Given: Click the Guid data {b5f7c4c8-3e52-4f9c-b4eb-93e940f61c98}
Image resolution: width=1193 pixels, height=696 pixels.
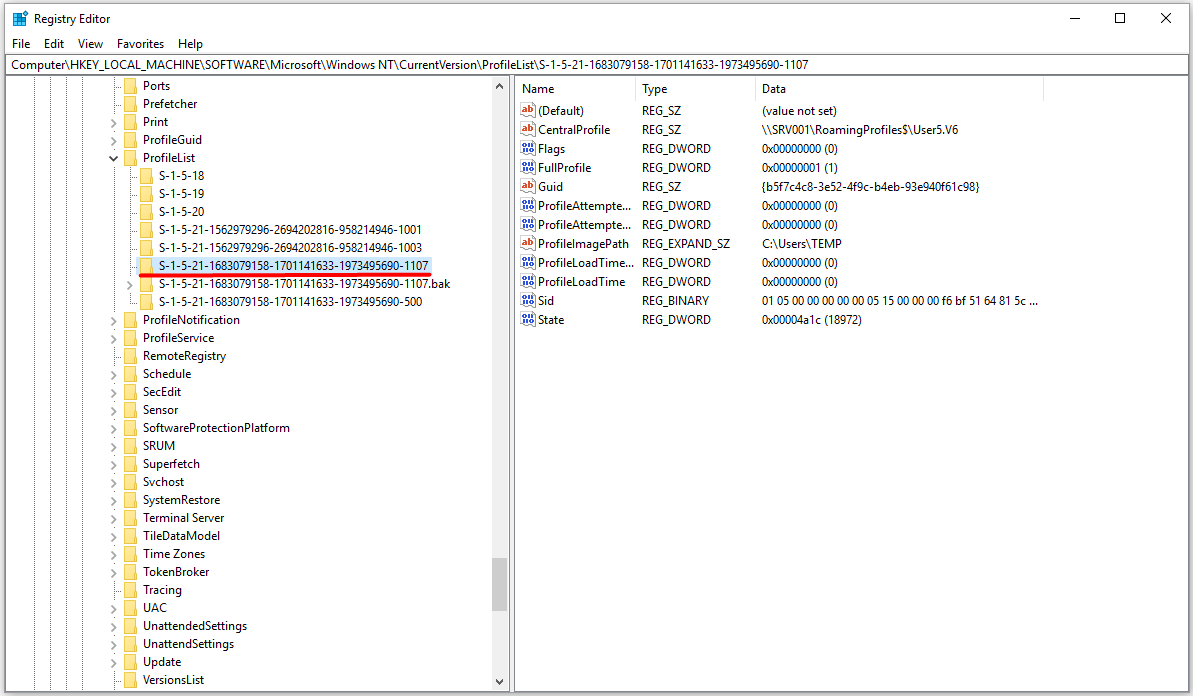Looking at the screenshot, I should [x=870, y=186].
